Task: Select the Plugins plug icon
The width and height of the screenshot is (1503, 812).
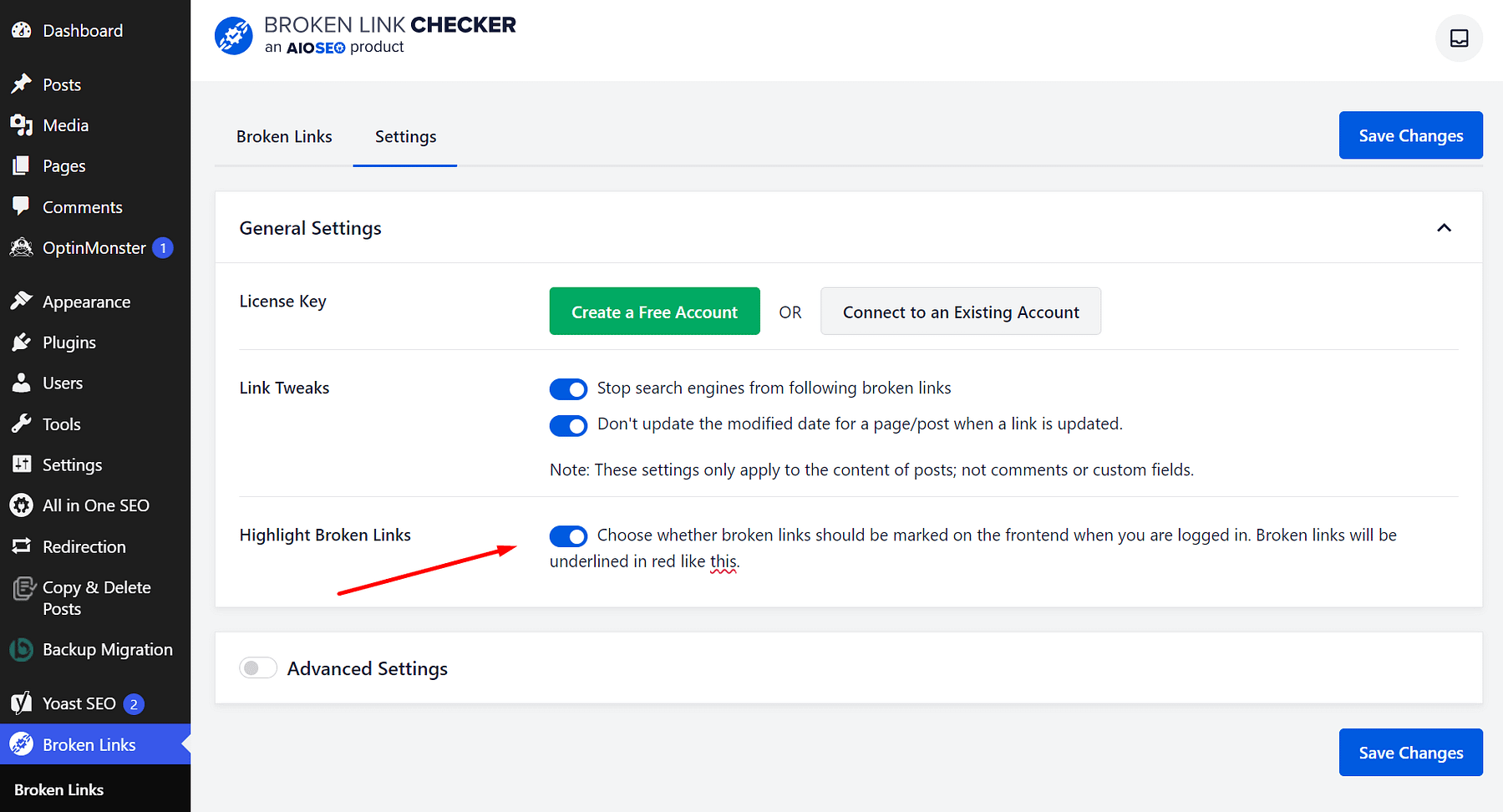Action: click(x=21, y=342)
